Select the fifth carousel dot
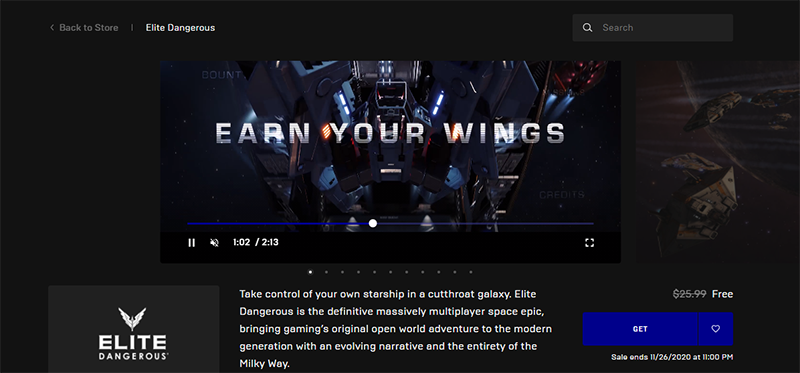The width and height of the screenshot is (800, 373). click(x=374, y=272)
